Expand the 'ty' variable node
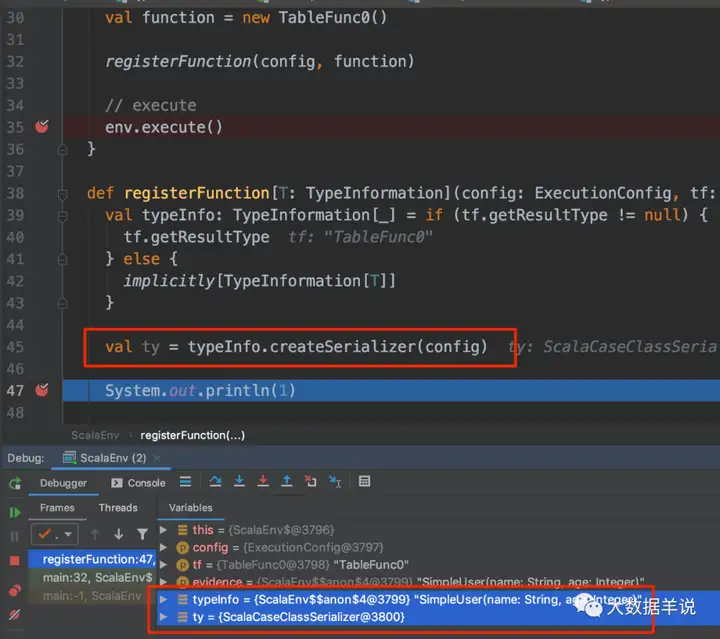The width and height of the screenshot is (720, 639). (163, 617)
